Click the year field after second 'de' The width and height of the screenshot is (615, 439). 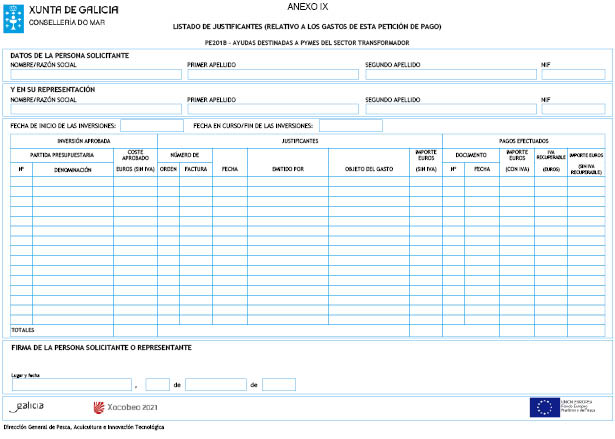click(279, 384)
